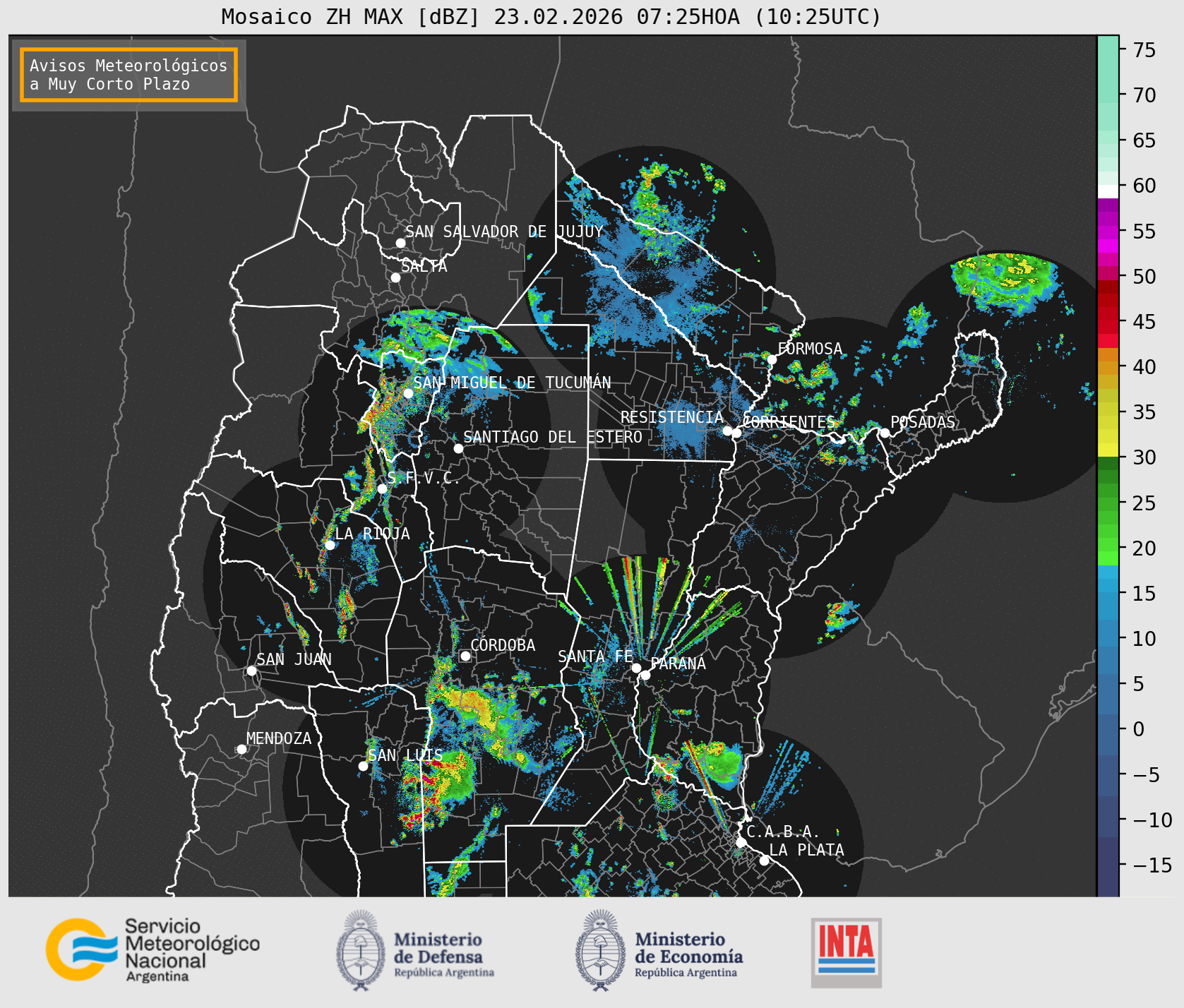The width and height of the screenshot is (1184, 1008).
Task: Click the Formosa city marker dot
Action: (772, 360)
